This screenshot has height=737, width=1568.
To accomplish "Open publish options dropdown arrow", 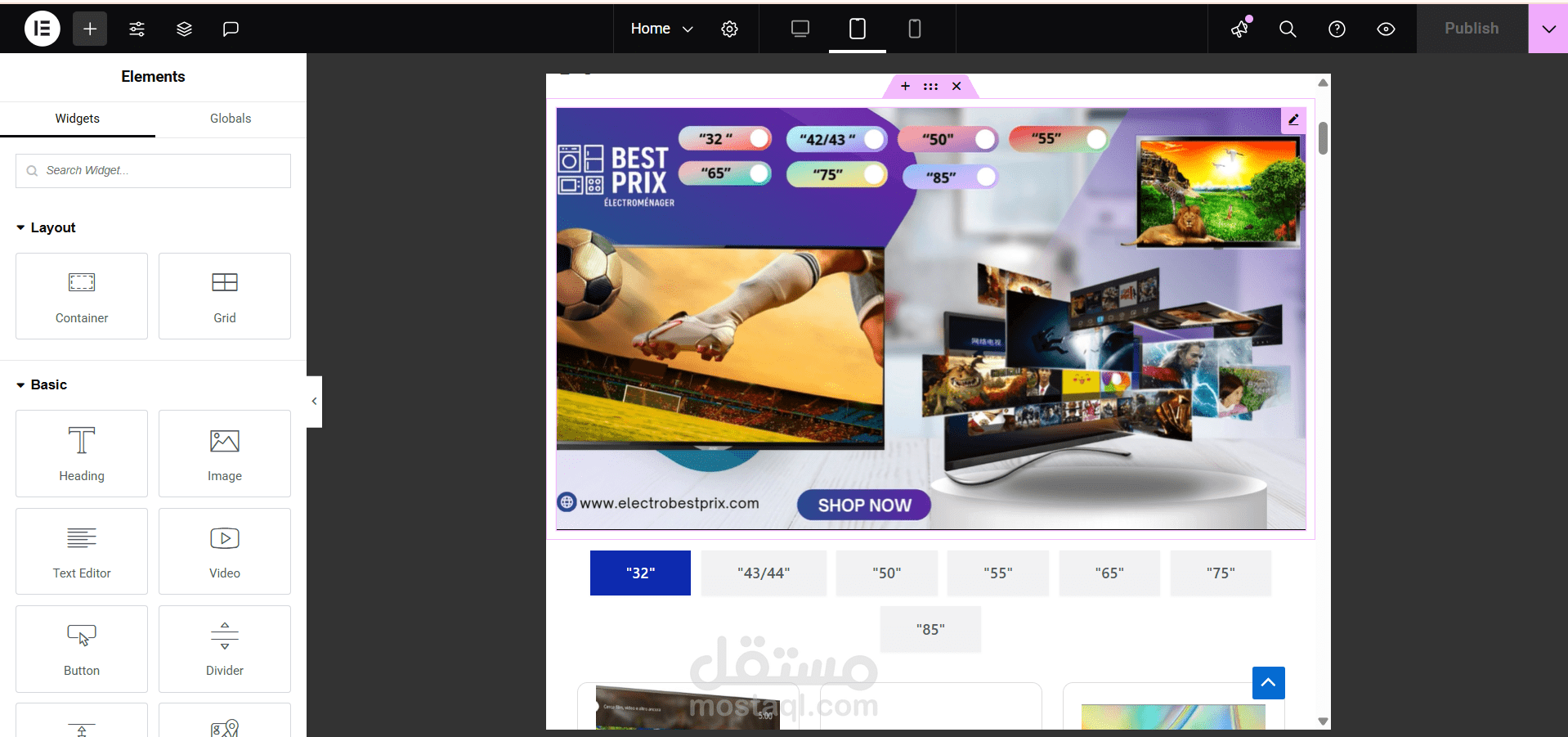I will (1548, 29).
